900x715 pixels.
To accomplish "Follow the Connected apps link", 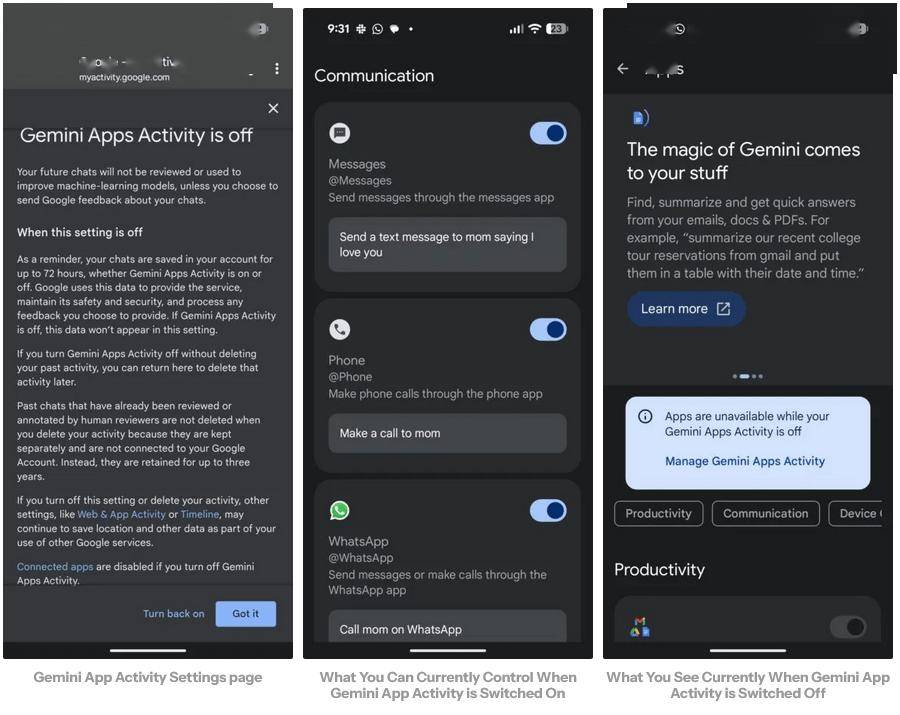I will coord(55,566).
